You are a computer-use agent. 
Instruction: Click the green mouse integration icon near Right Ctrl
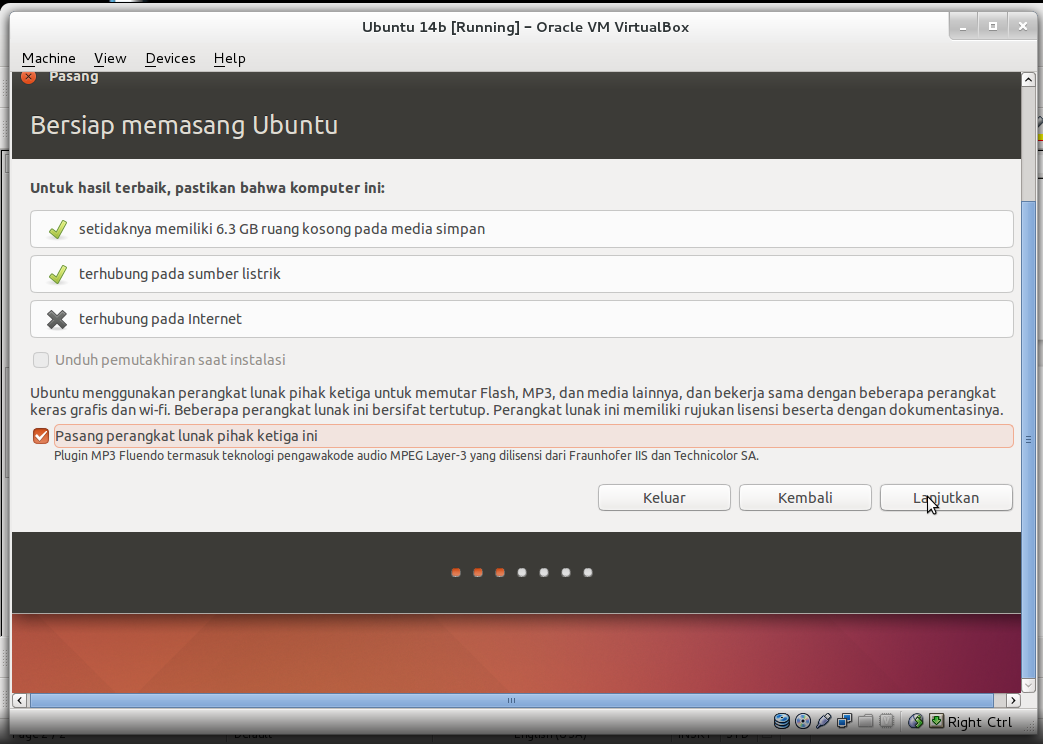tap(938, 720)
